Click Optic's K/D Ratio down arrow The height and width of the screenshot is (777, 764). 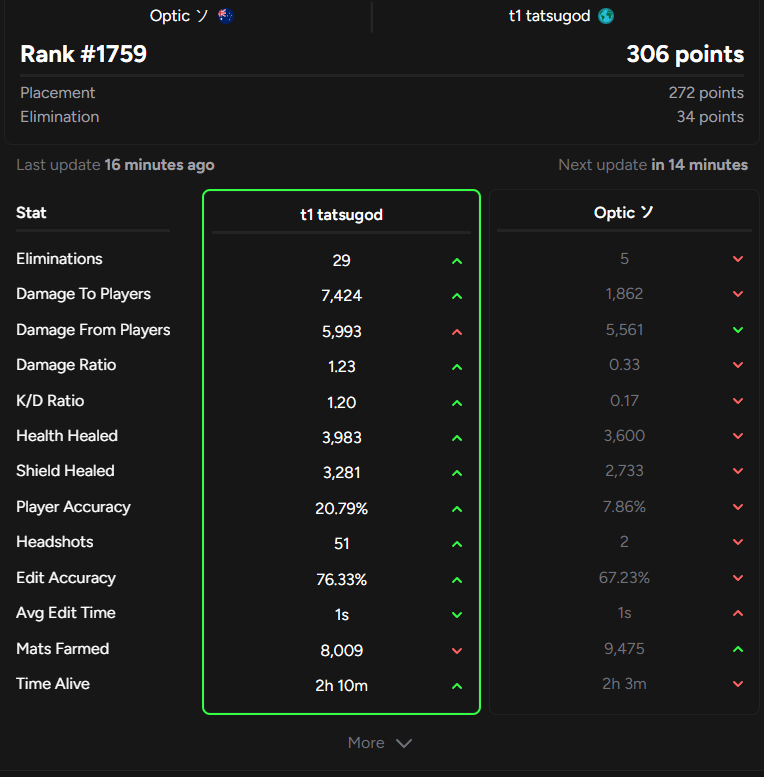pos(738,401)
